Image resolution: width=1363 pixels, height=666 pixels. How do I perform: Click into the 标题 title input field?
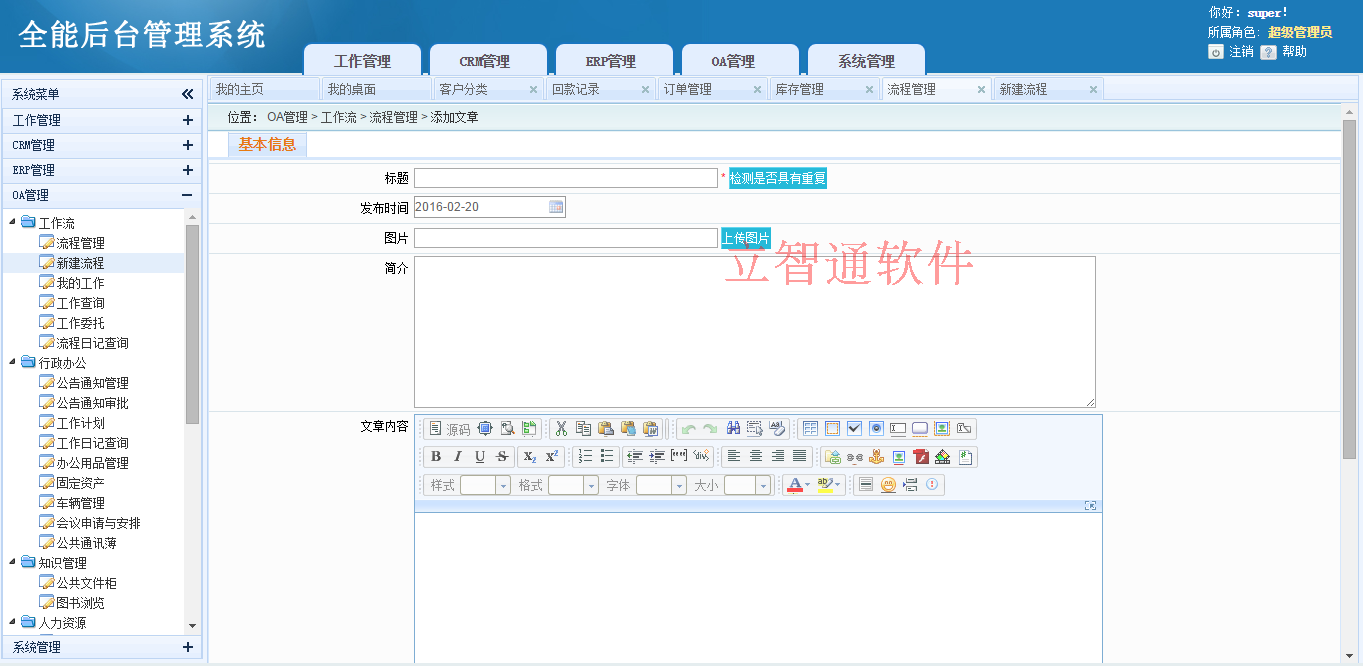[x=566, y=178]
